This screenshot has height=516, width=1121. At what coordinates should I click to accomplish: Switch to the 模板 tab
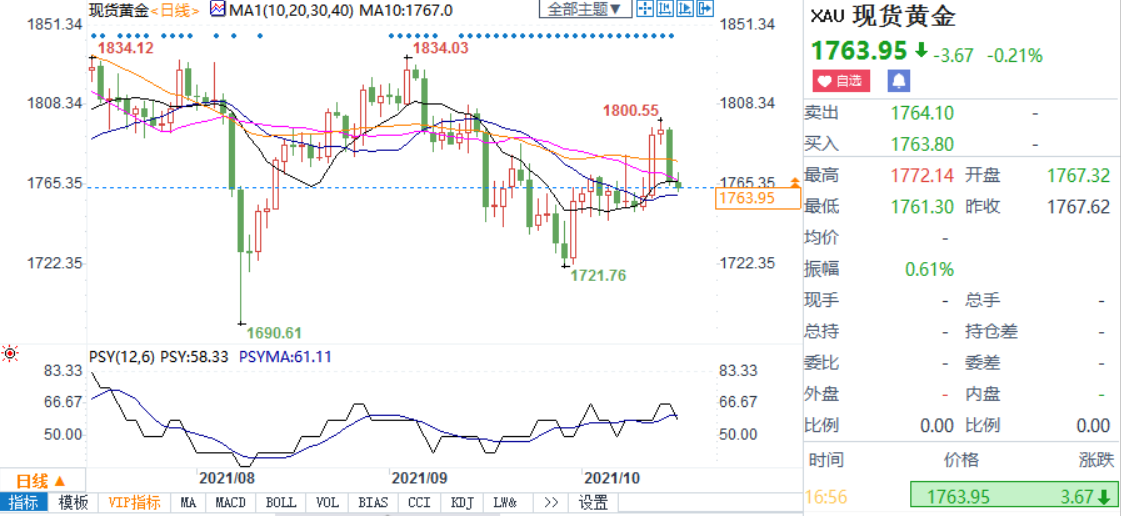pyautogui.click(x=74, y=502)
